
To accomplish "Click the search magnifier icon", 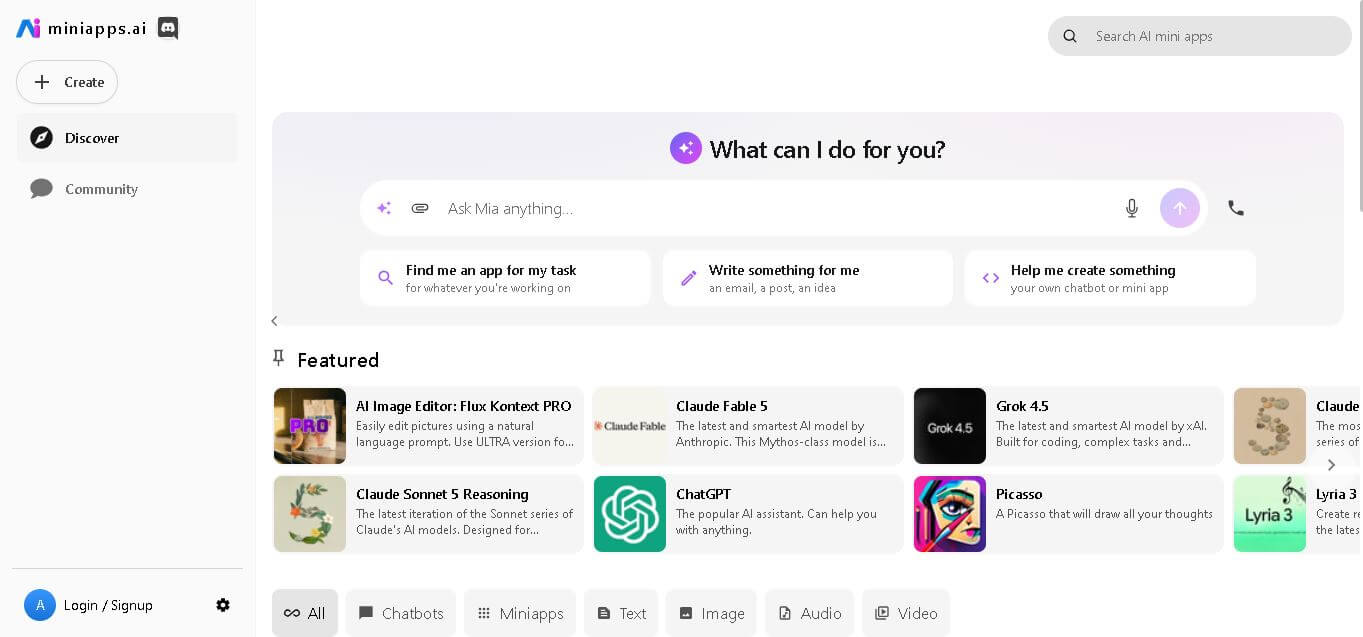I will tap(1070, 36).
